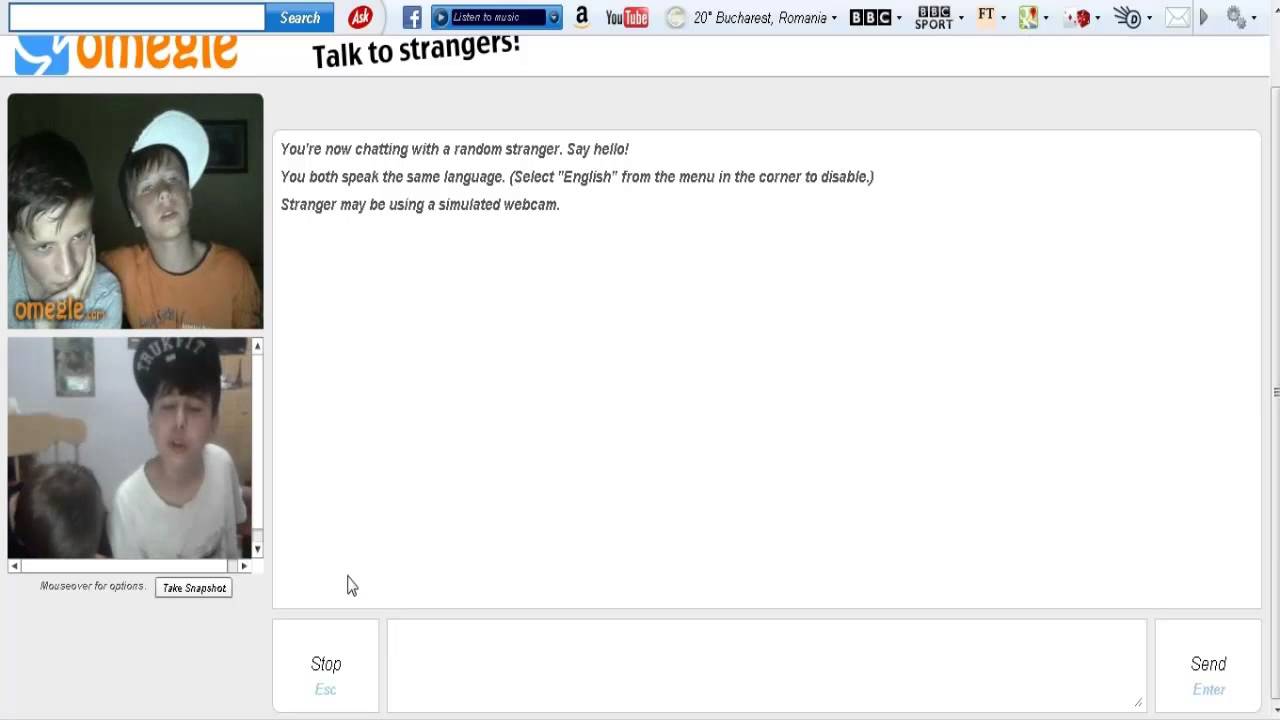1280x720 pixels.
Task: Click the Ask toolbar logo icon
Action: 360,17
